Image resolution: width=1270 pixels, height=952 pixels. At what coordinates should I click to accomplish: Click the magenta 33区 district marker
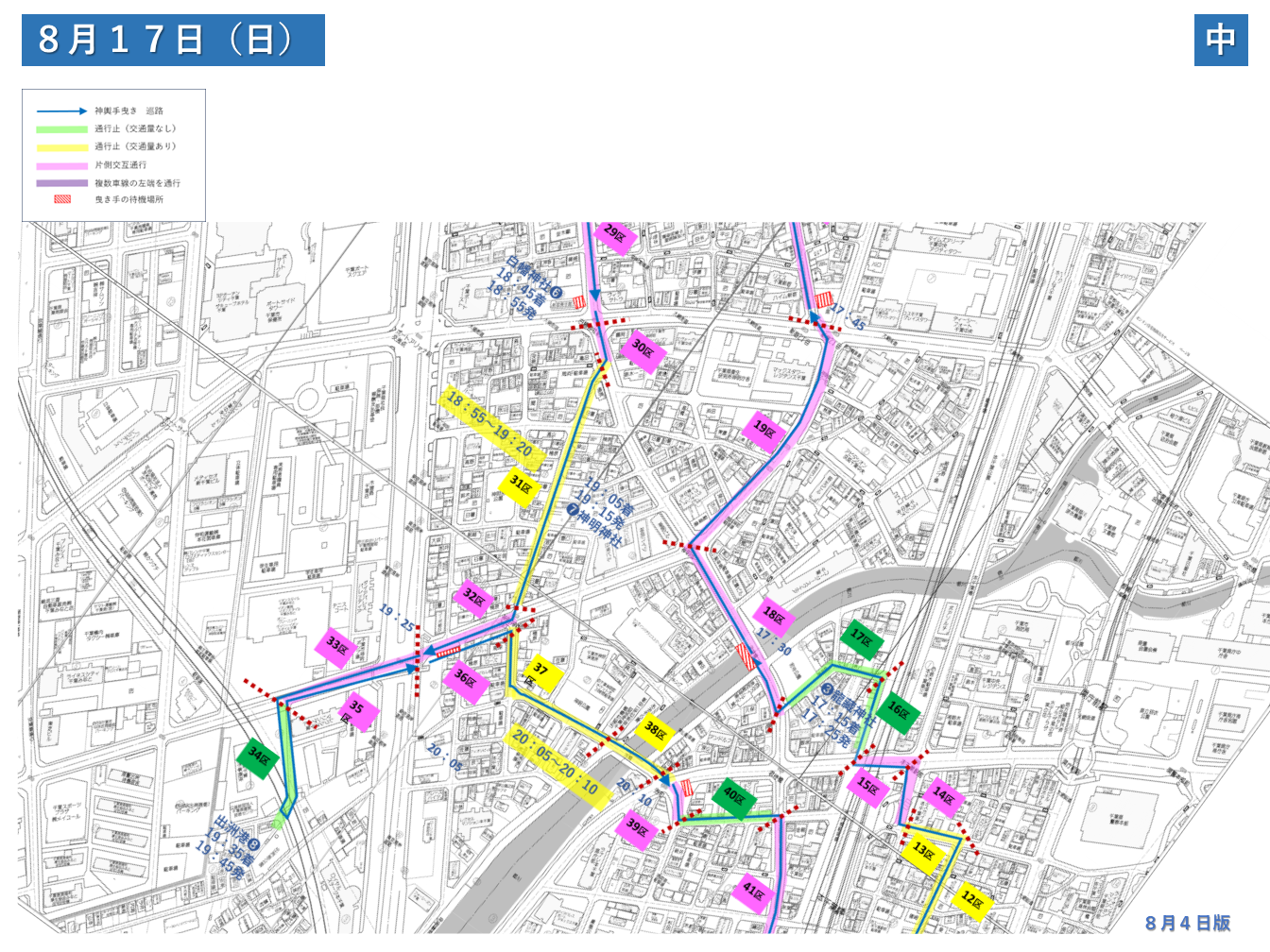pyautogui.click(x=337, y=647)
